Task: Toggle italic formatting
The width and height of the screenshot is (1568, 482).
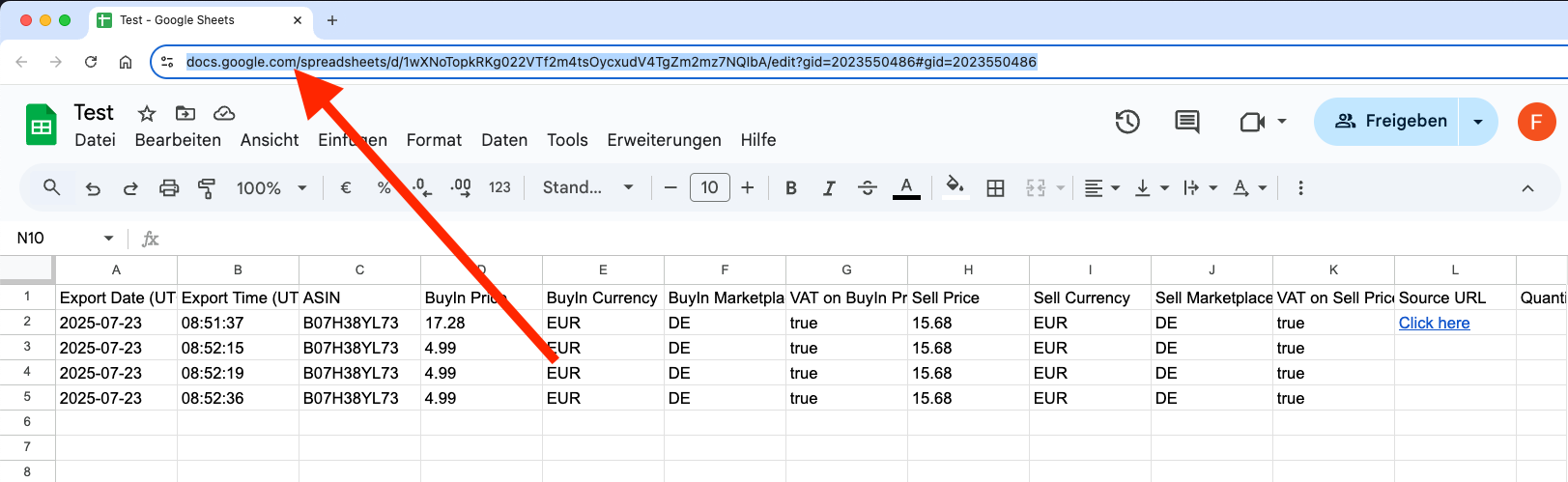Action: (x=829, y=188)
